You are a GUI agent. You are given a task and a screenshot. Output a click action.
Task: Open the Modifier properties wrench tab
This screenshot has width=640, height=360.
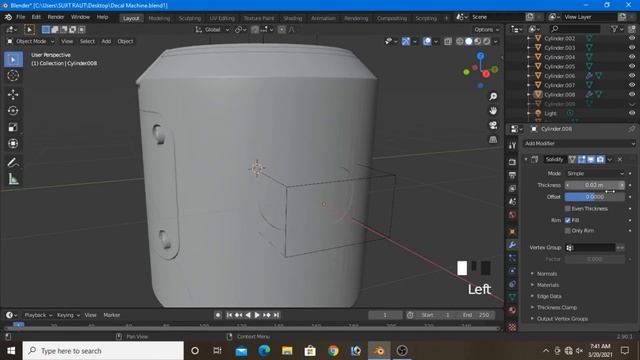pyautogui.click(x=512, y=244)
